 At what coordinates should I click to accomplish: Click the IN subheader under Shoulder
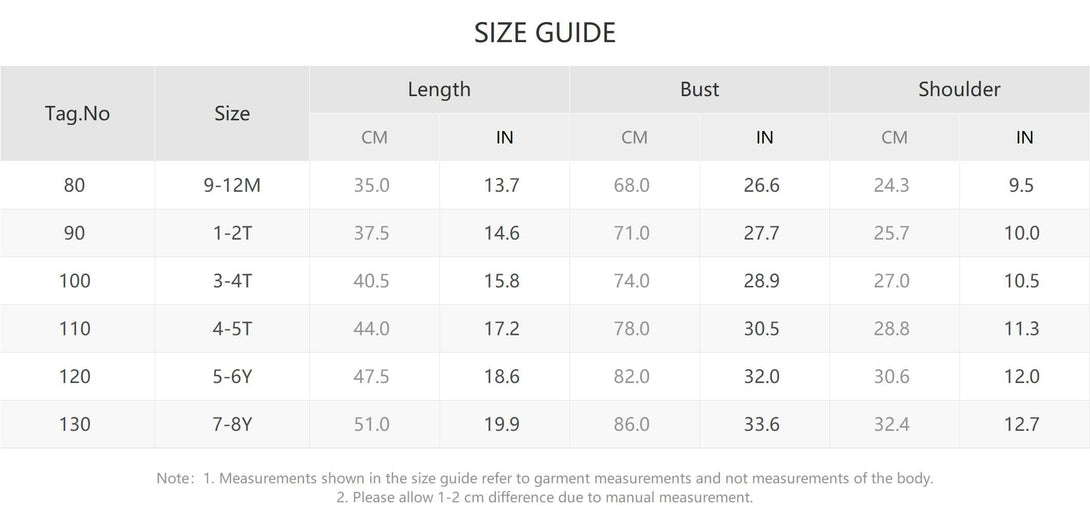[1024, 137]
